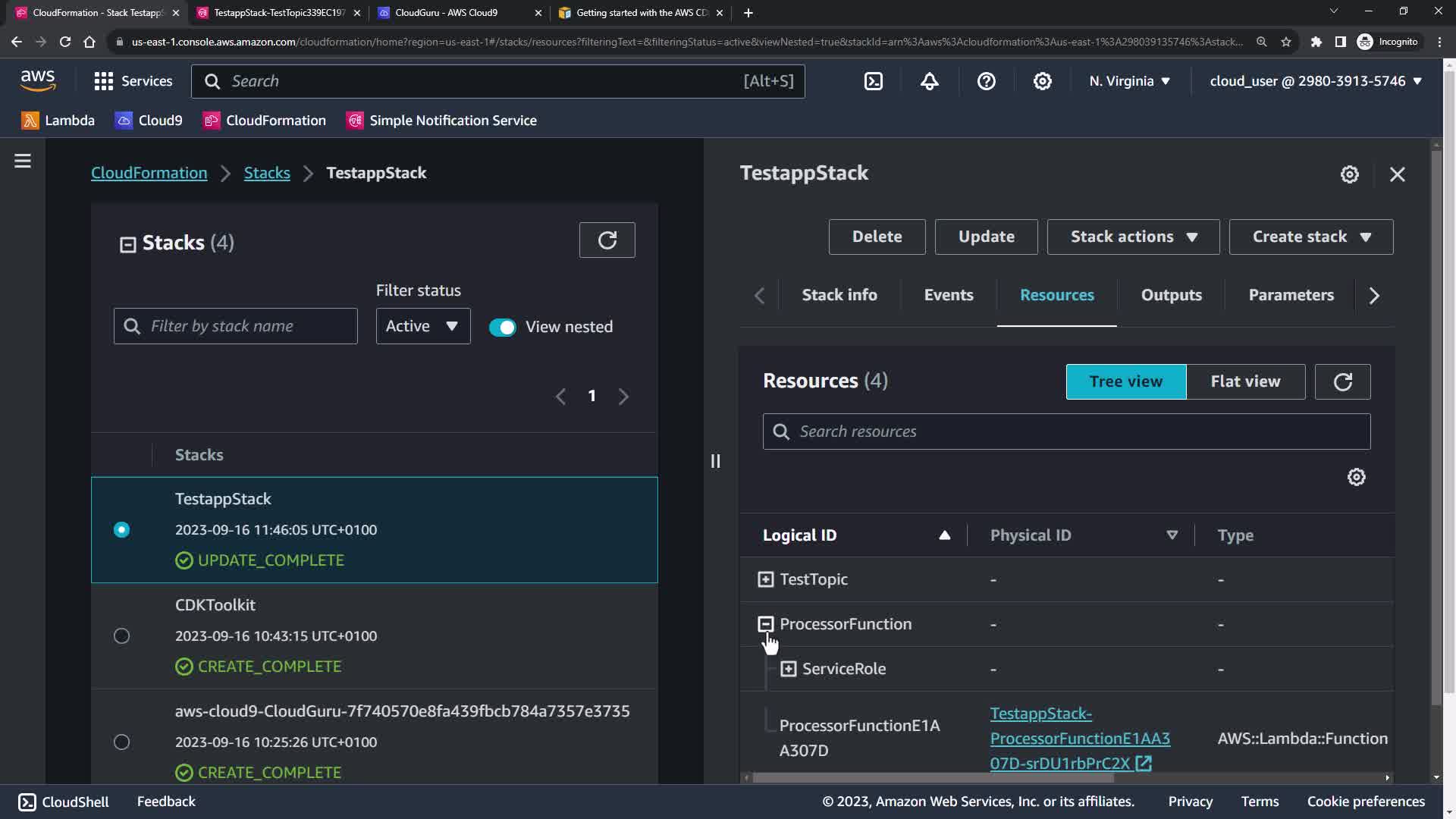Image resolution: width=1456 pixels, height=819 pixels.
Task: Select the CDKToolkit stack radio button
Action: tap(121, 636)
